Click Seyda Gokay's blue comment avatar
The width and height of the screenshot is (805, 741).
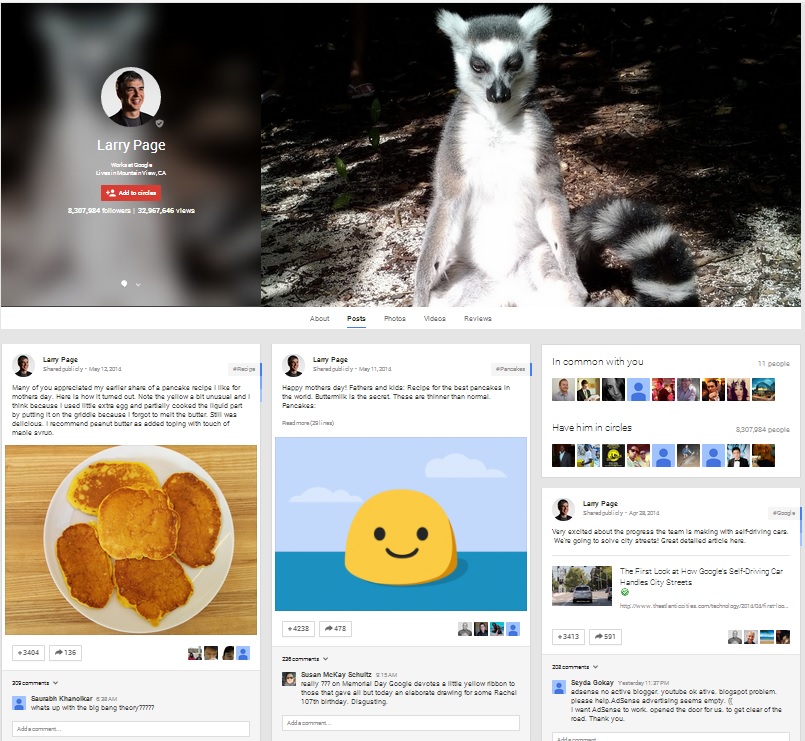coord(559,687)
